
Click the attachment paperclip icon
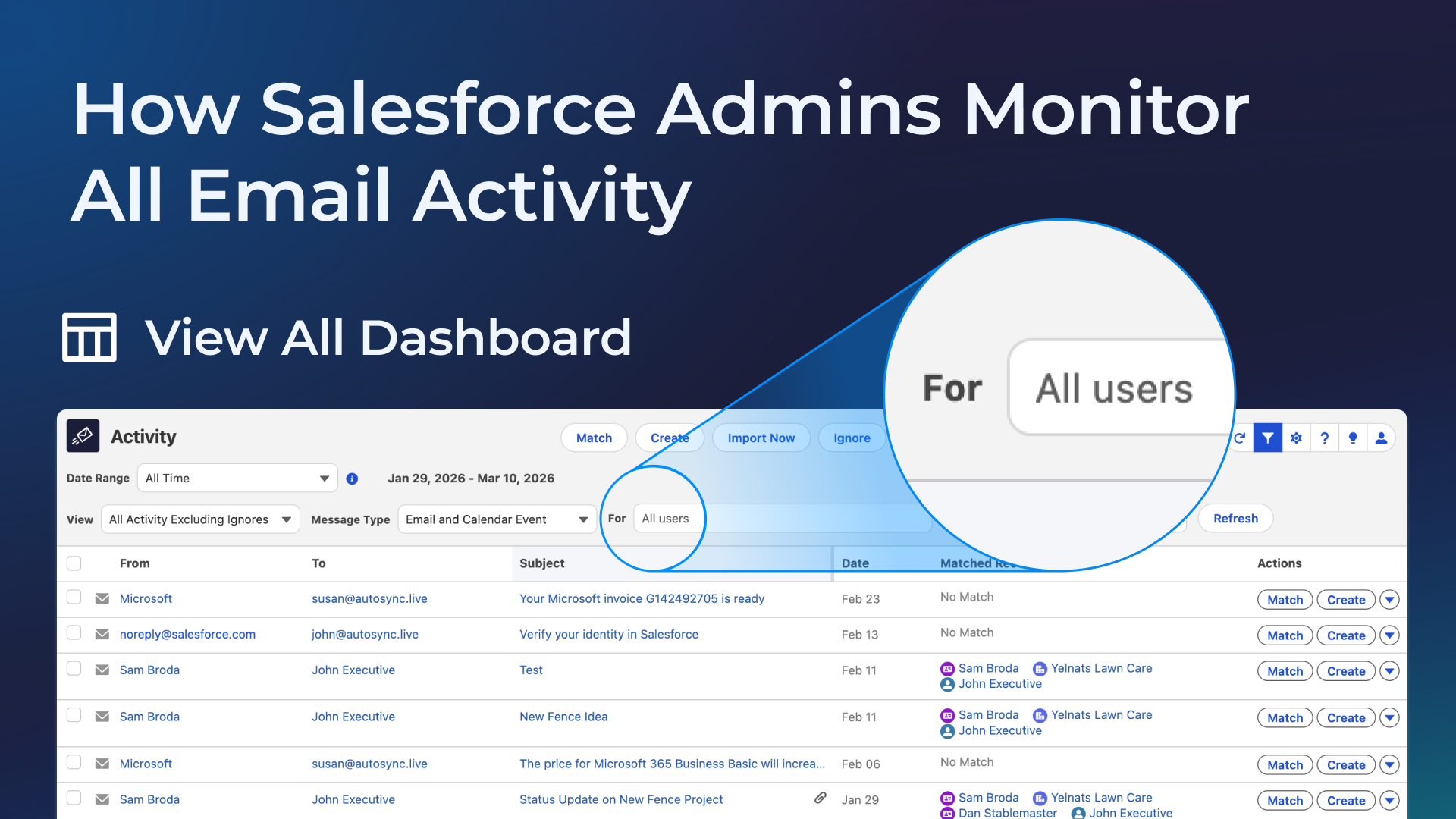tap(820, 798)
